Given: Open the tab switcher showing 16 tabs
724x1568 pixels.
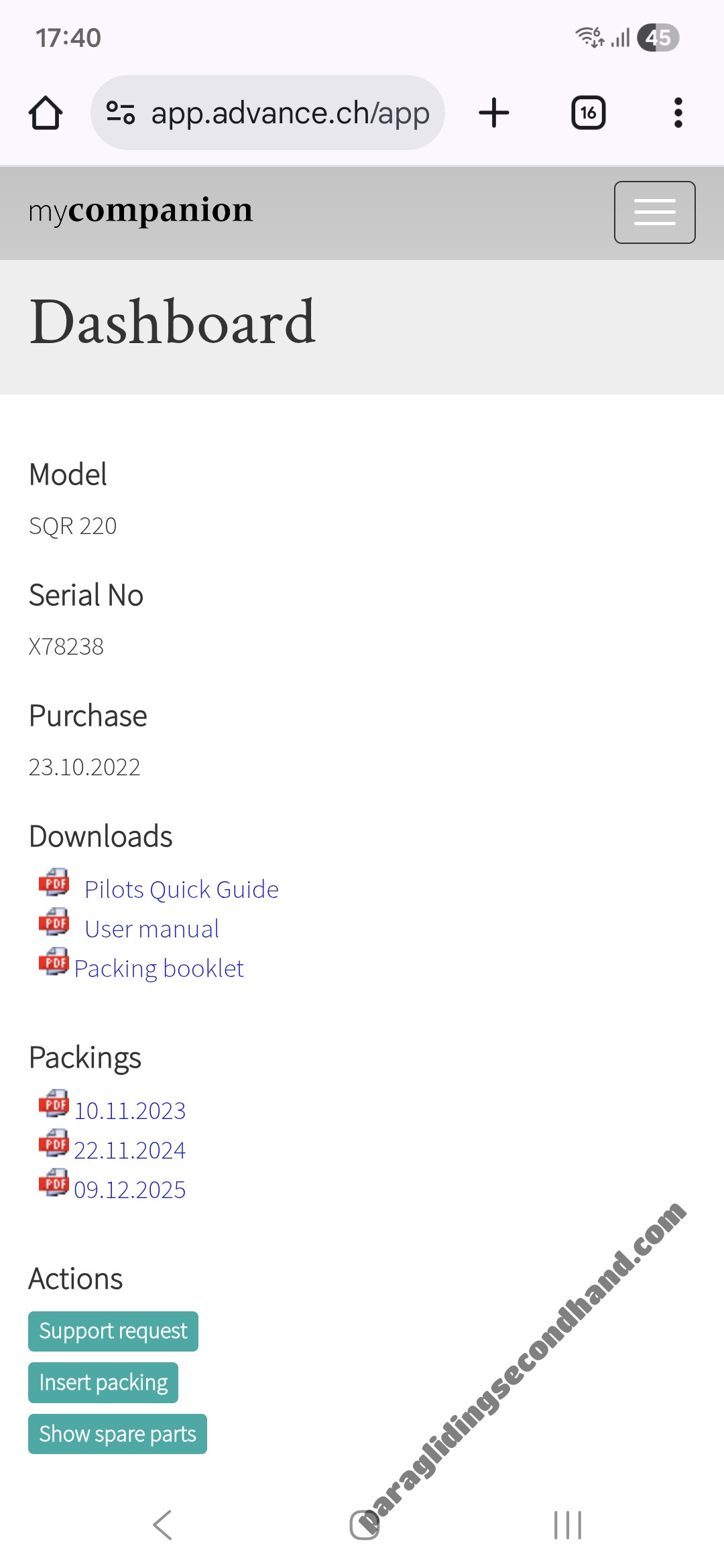Looking at the screenshot, I should pyautogui.click(x=588, y=113).
